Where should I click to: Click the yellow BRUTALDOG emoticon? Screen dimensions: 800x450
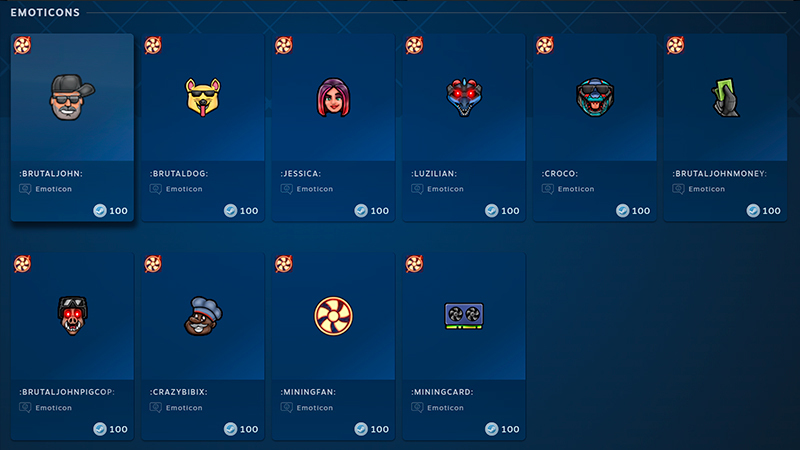203,97
